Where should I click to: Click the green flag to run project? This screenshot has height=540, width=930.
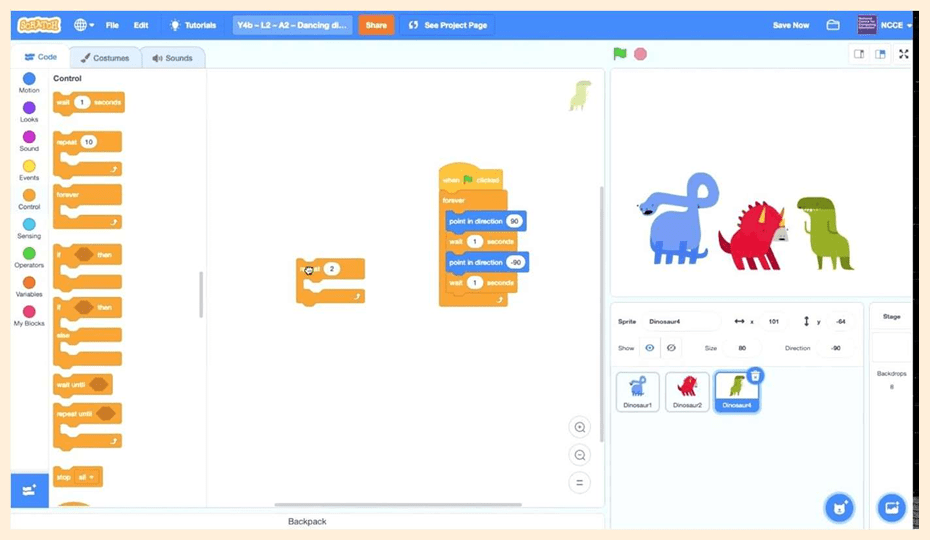click(x=620, y=54)
